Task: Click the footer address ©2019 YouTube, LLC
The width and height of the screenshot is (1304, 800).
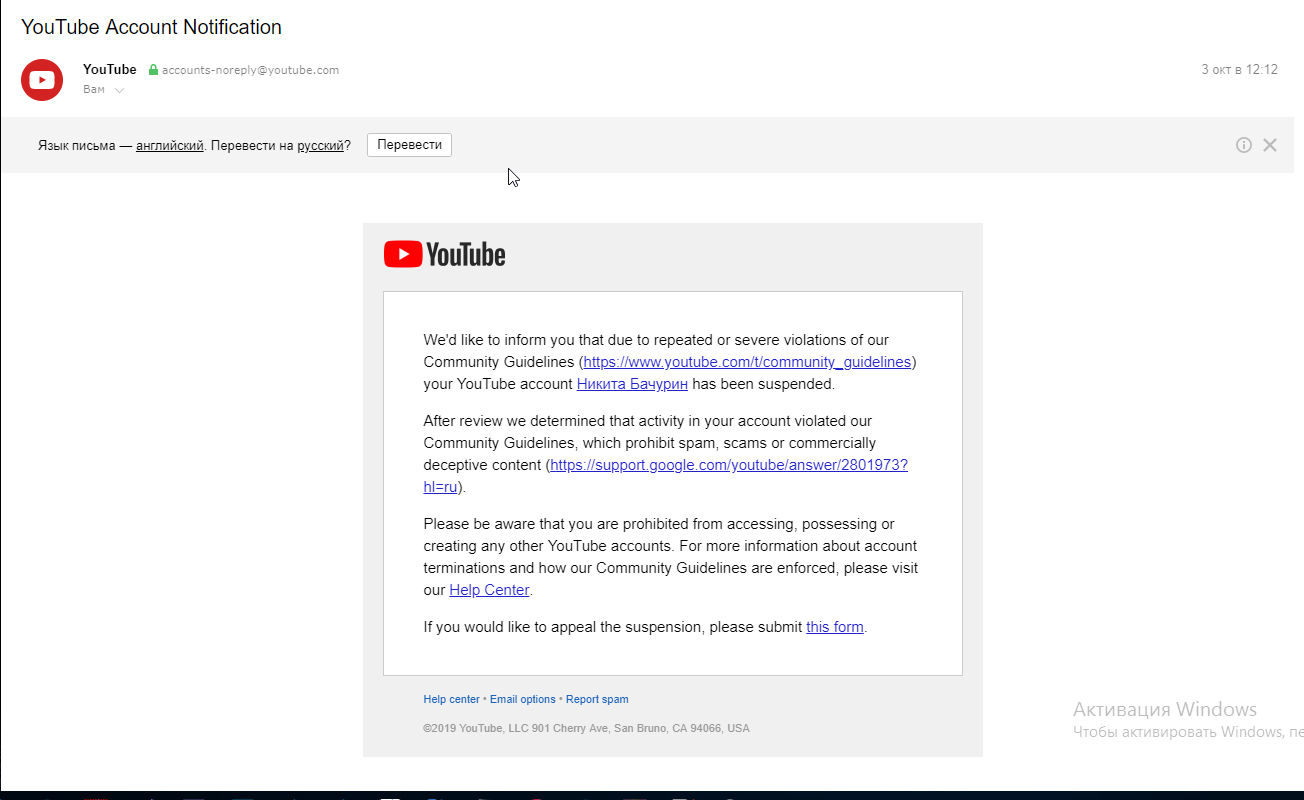Action: (586, 728)
